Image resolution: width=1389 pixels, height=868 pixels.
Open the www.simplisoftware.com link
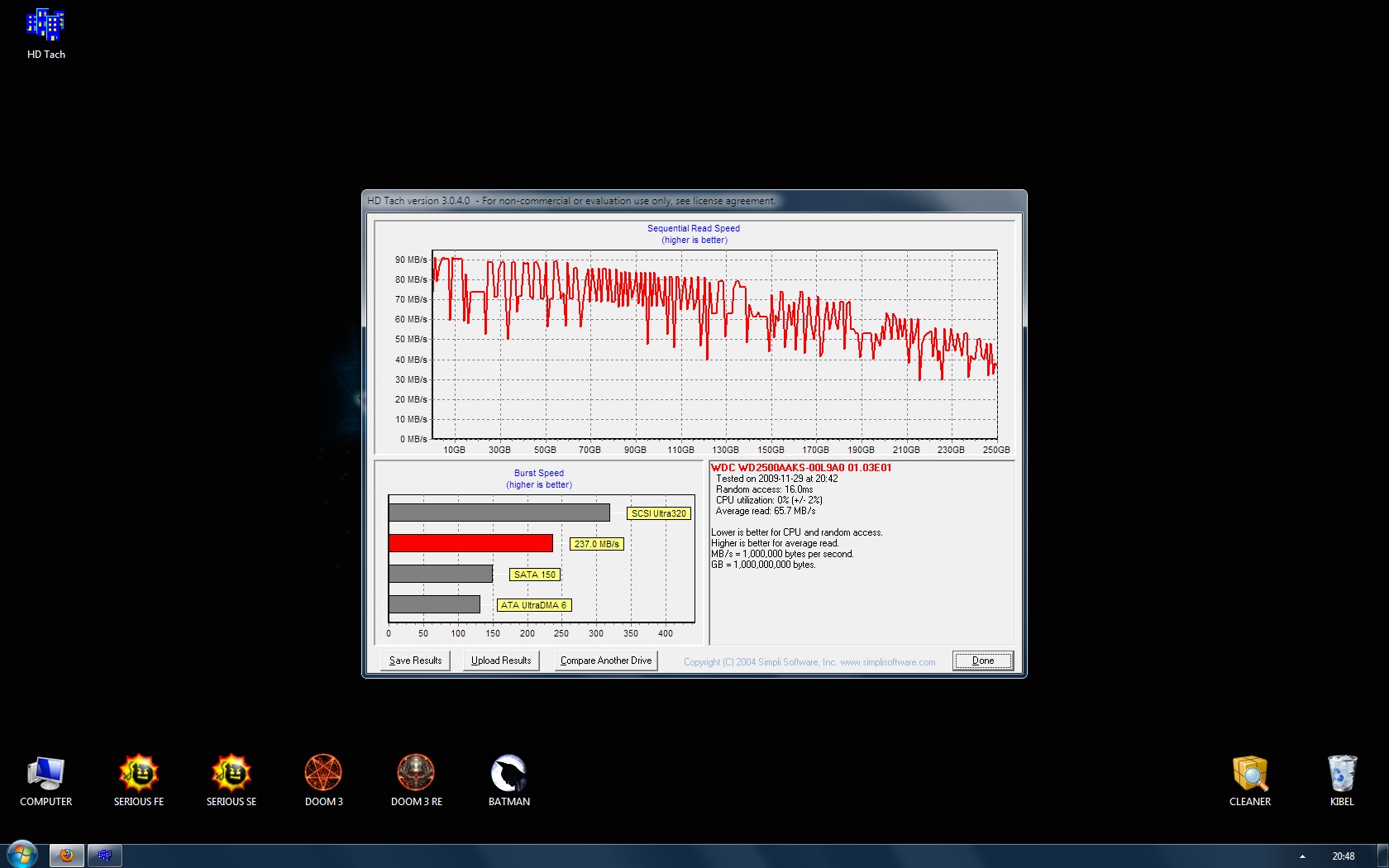[x=888, y=662]
